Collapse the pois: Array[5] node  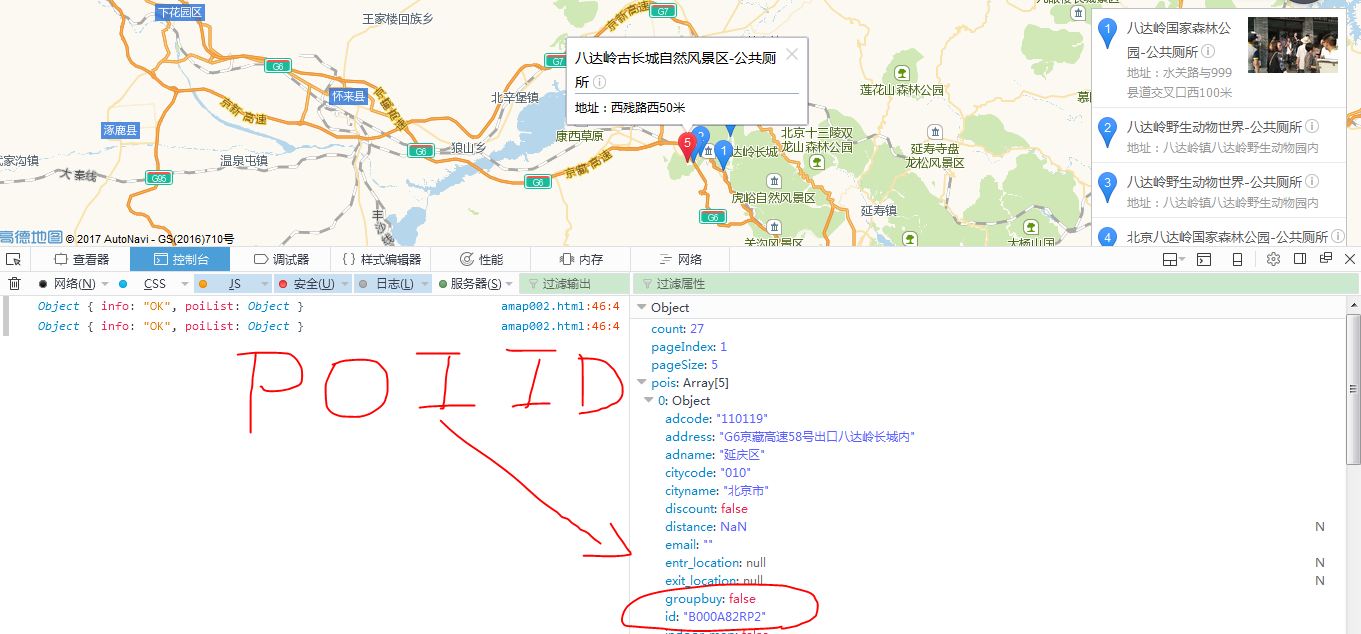click(642, 383)
